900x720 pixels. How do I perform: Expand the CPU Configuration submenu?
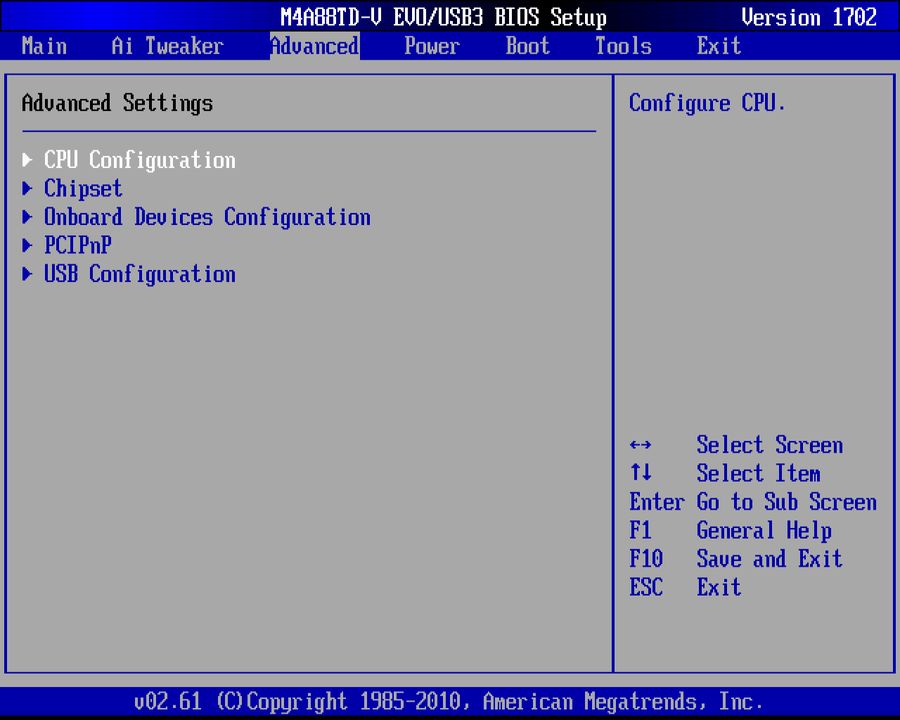(139, 159)
